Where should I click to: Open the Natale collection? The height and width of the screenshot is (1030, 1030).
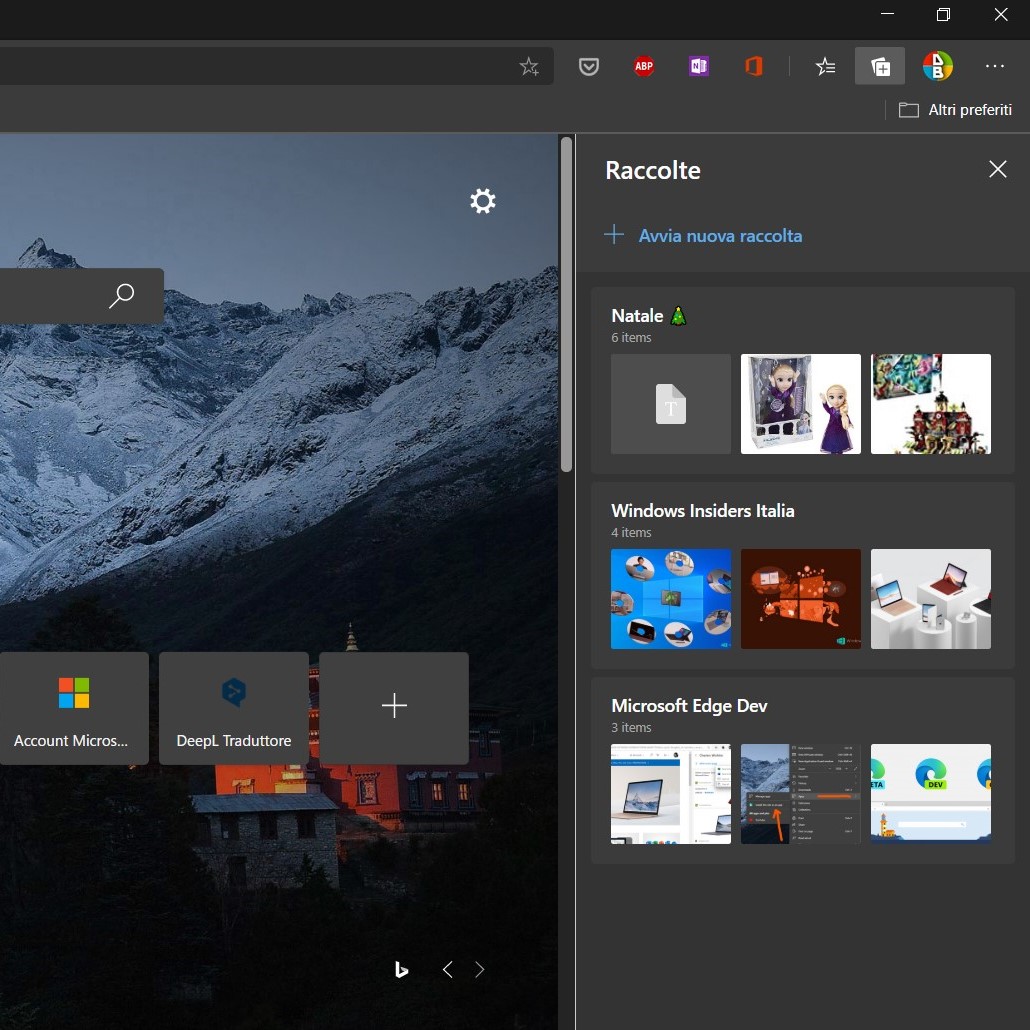(803, 380)
